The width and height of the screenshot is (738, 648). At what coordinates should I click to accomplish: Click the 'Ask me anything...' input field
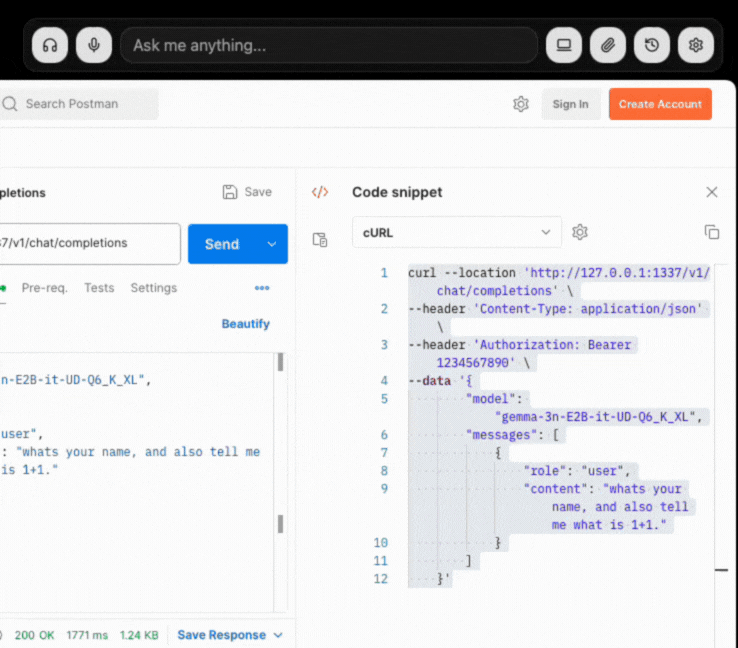329,45
